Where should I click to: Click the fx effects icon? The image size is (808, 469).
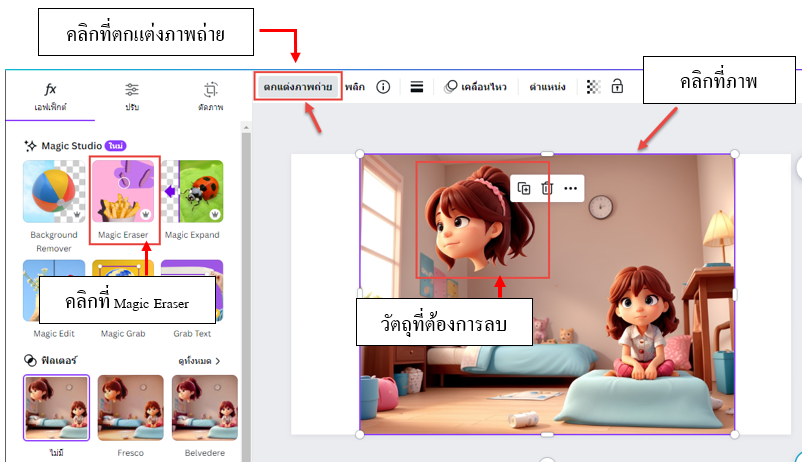click(x=50, y=89)
